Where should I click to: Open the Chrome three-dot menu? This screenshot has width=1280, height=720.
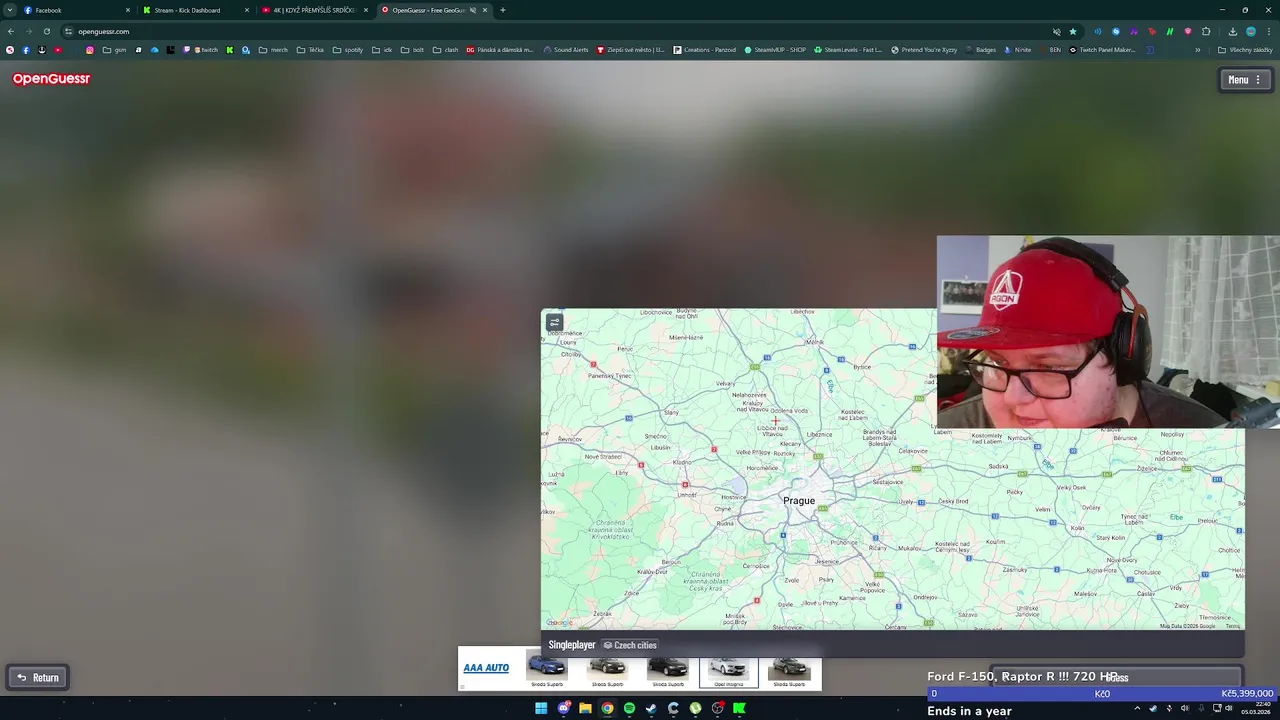tap(1269, 31)
